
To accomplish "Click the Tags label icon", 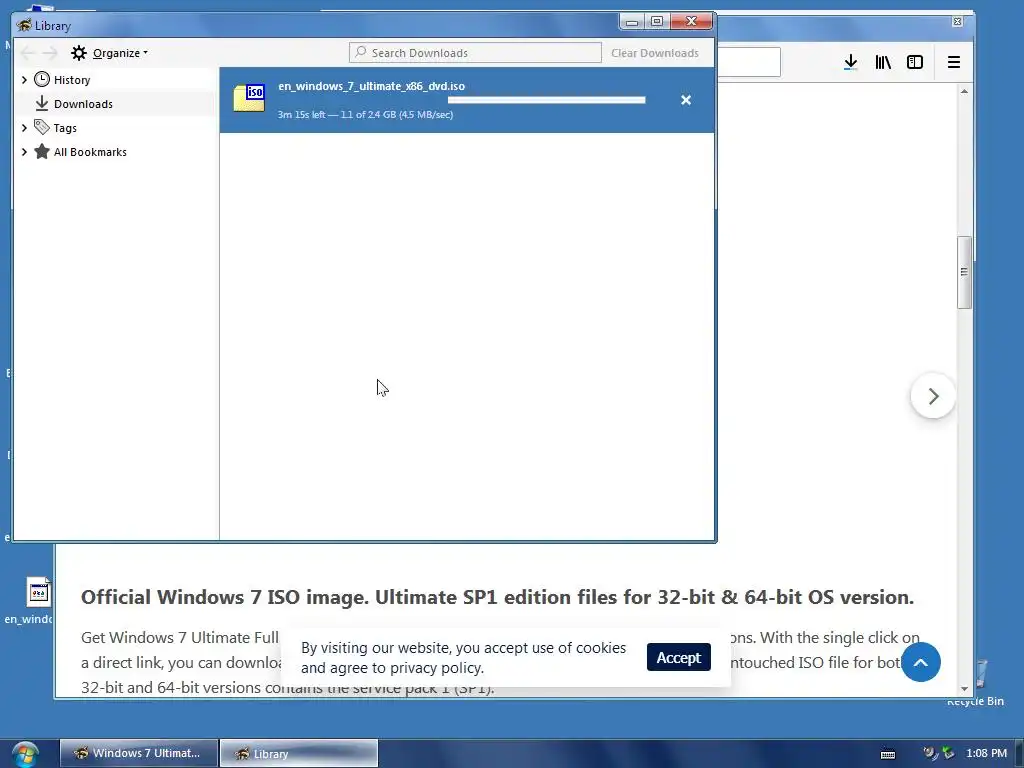I will [x=42, y=127].
